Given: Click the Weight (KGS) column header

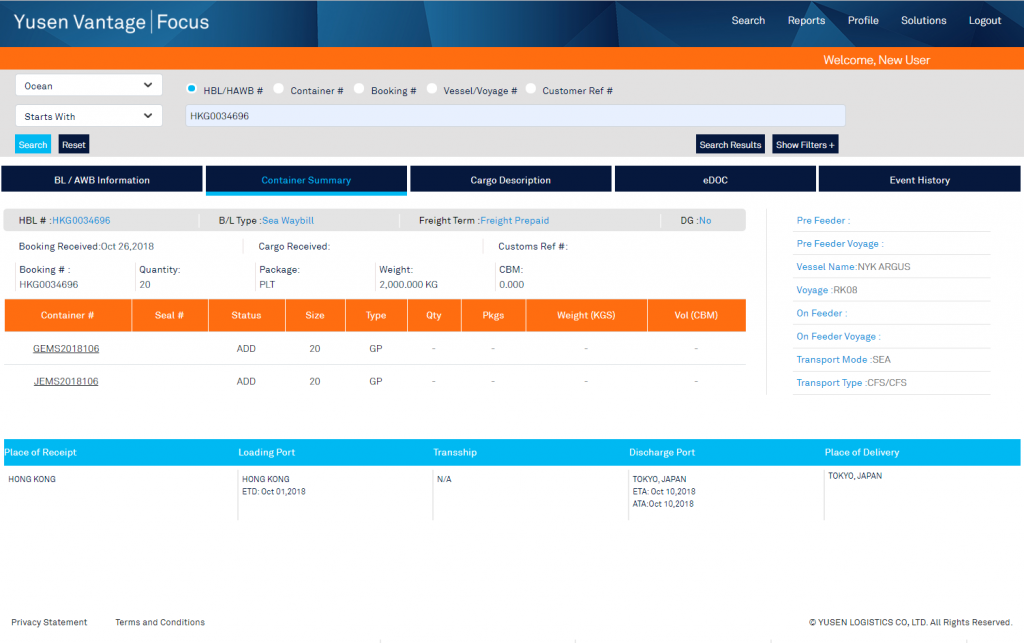Looking at the screenshot, I should 586,315.
